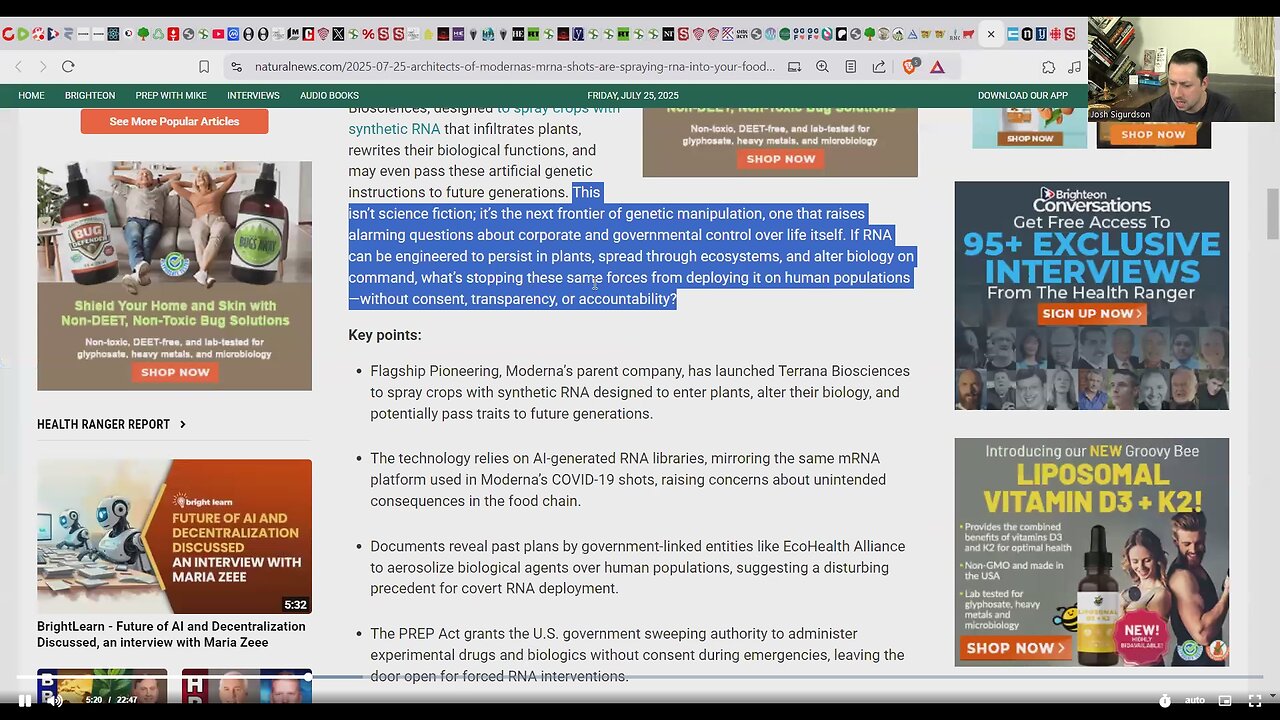Viewport: 1280px width, 720px height.
Task: Click the Josh Sigurdson webcam overlay
Action: [1181, 70]
